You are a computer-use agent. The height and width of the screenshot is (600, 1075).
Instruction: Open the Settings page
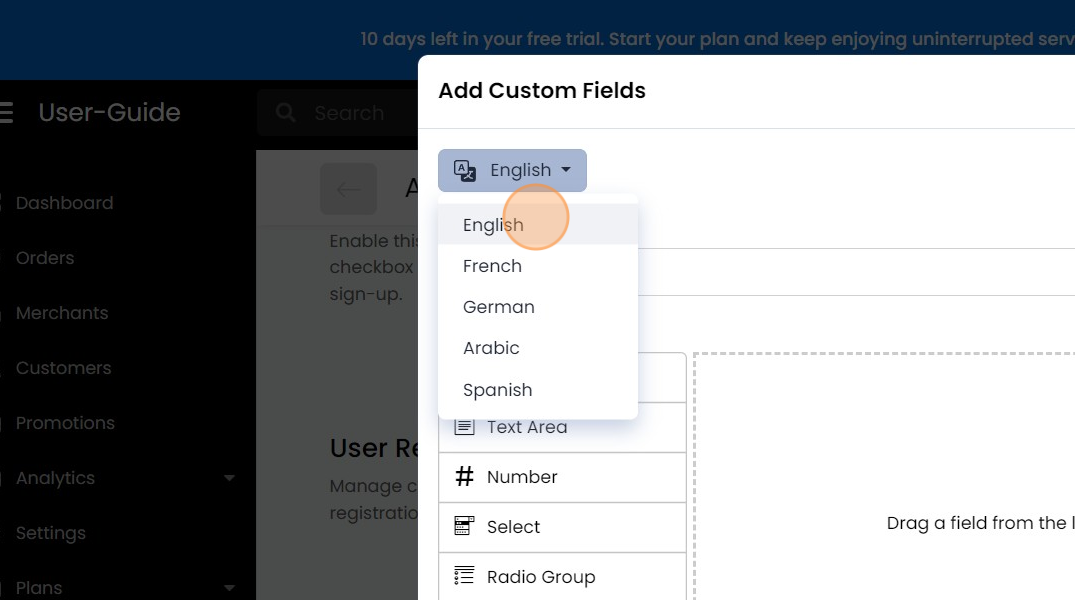point(50,532)
